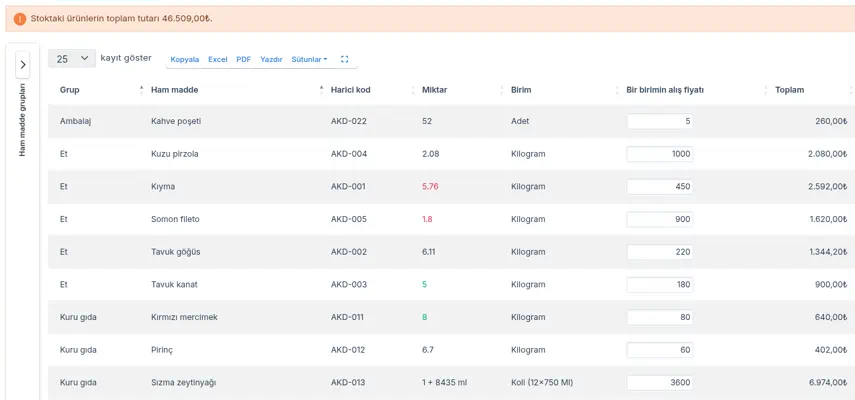Click code AKD-001
855x400 pixels.
[348, 186]
